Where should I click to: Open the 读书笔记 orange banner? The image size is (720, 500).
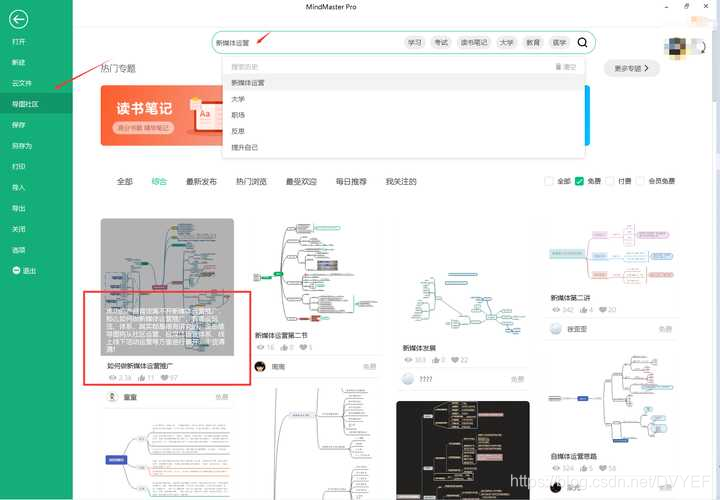coord(162,115)
